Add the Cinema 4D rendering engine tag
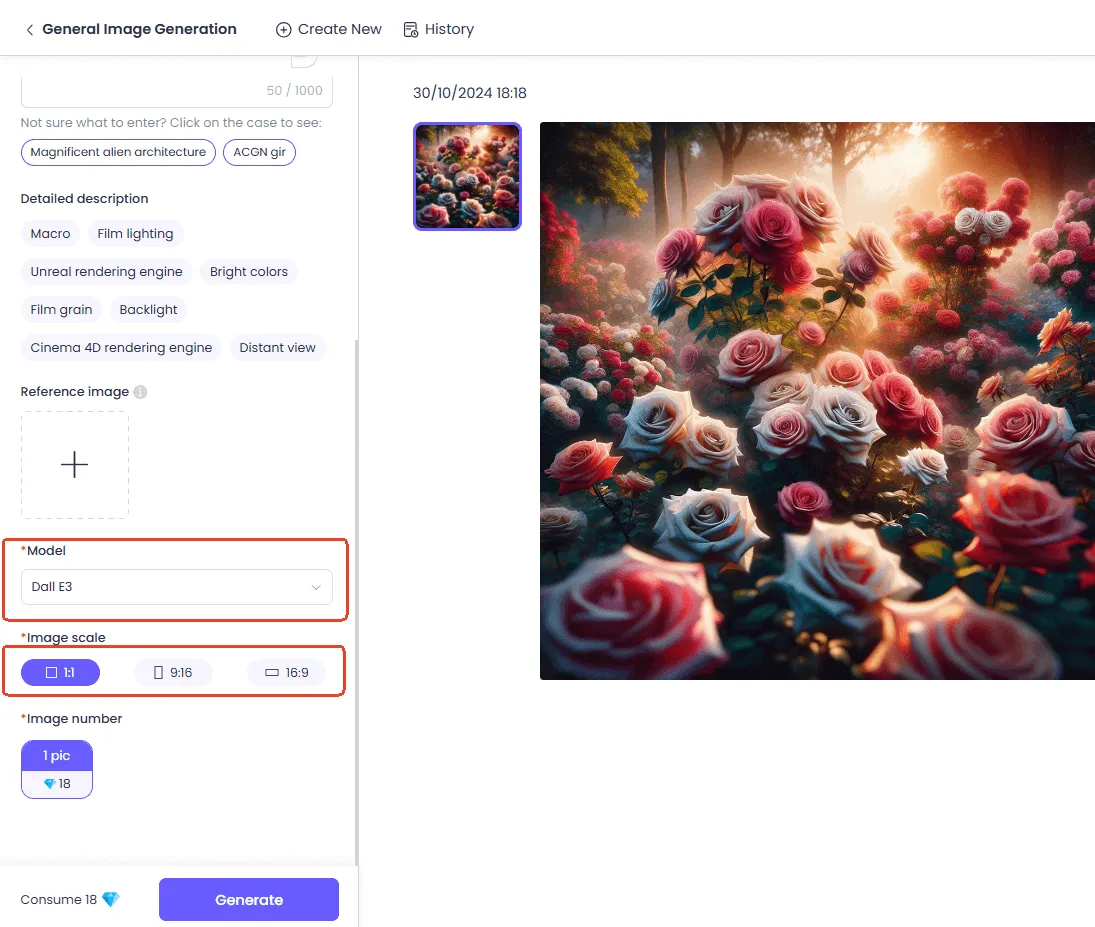 tap(121, 348)
